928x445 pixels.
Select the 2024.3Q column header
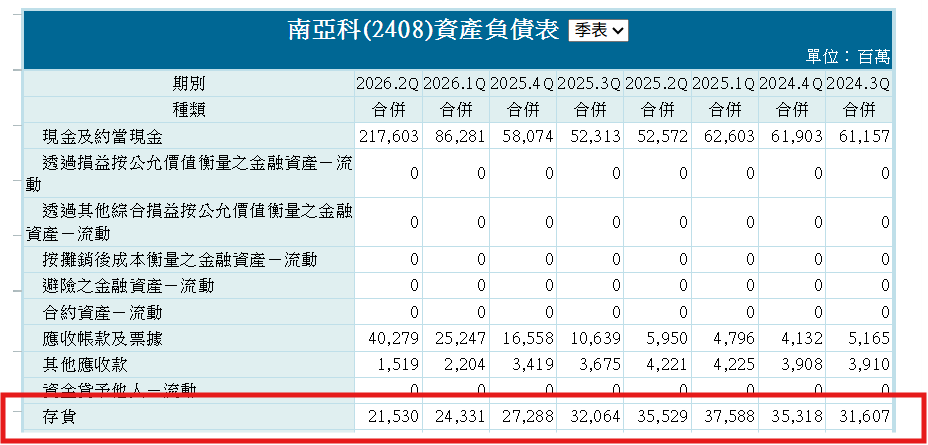coord(859,84)
